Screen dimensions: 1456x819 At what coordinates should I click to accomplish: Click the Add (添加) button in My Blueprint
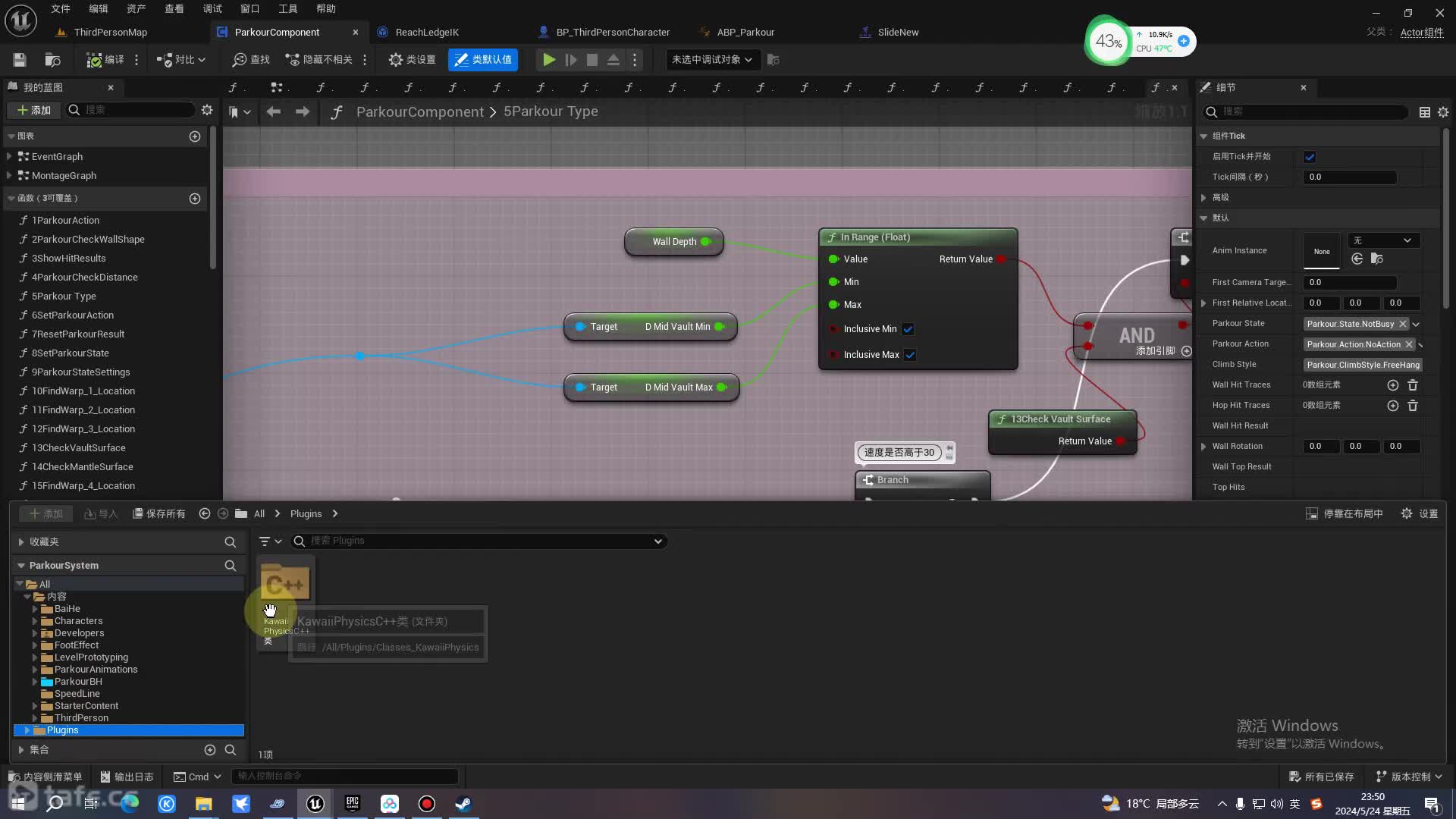34,110
